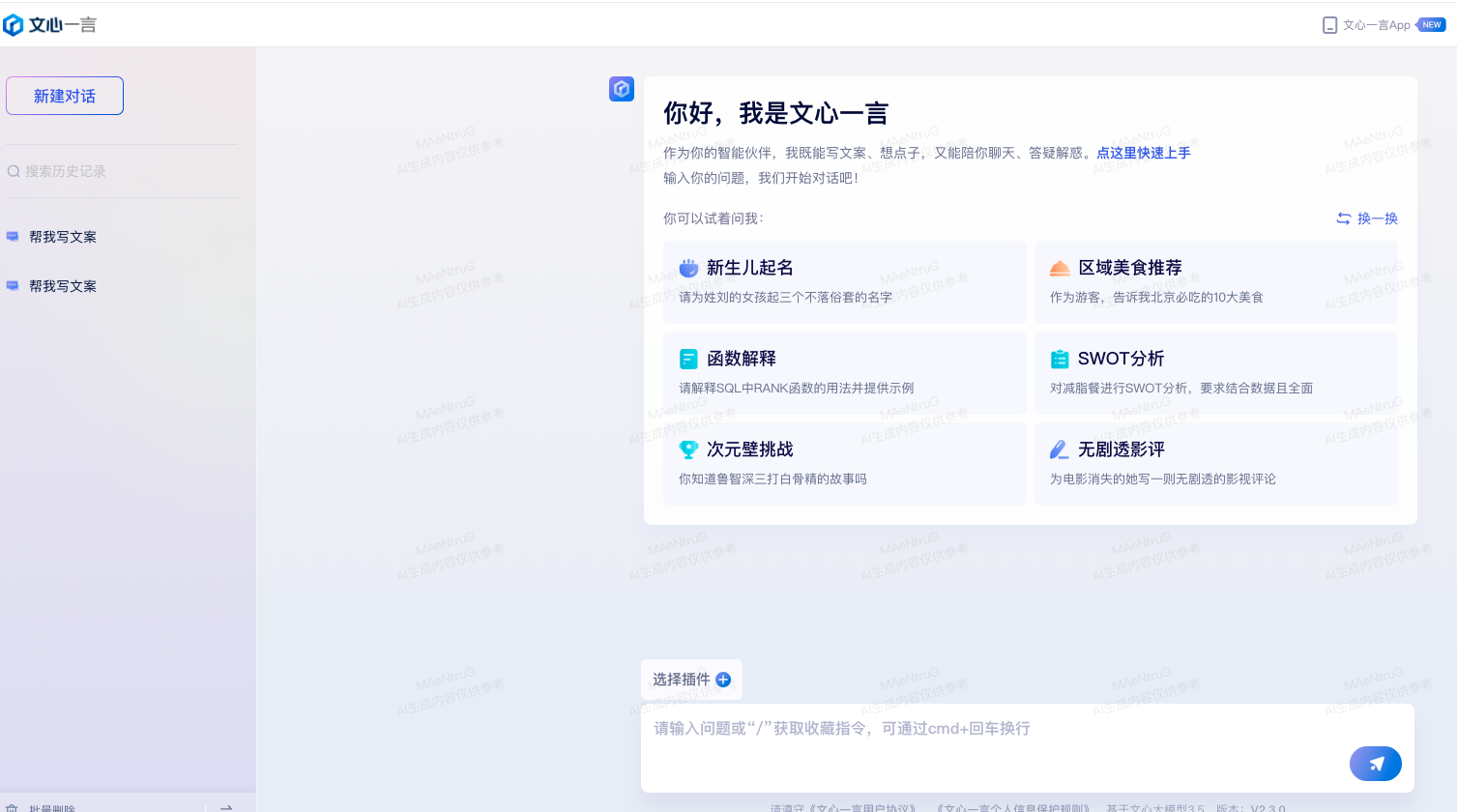
Task: Click the magnifier icon in history search
Action: pyautogui.click(x=14, y=171)
